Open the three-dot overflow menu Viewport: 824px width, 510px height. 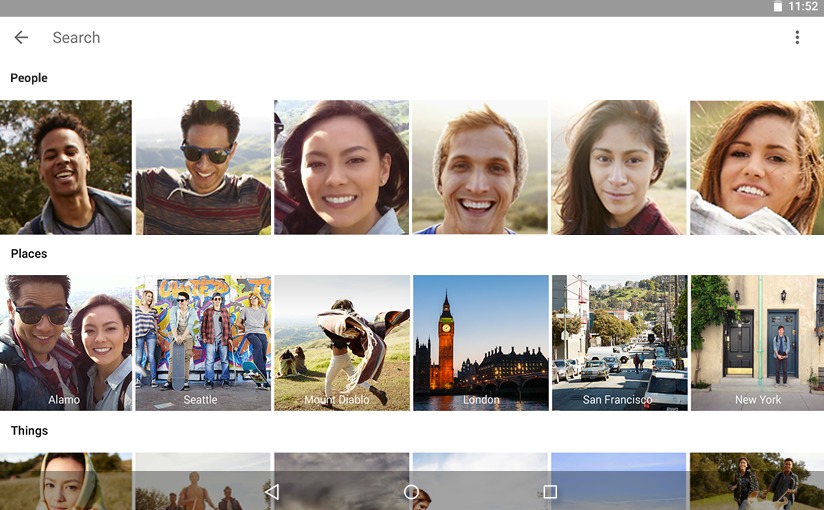(797, 38)
